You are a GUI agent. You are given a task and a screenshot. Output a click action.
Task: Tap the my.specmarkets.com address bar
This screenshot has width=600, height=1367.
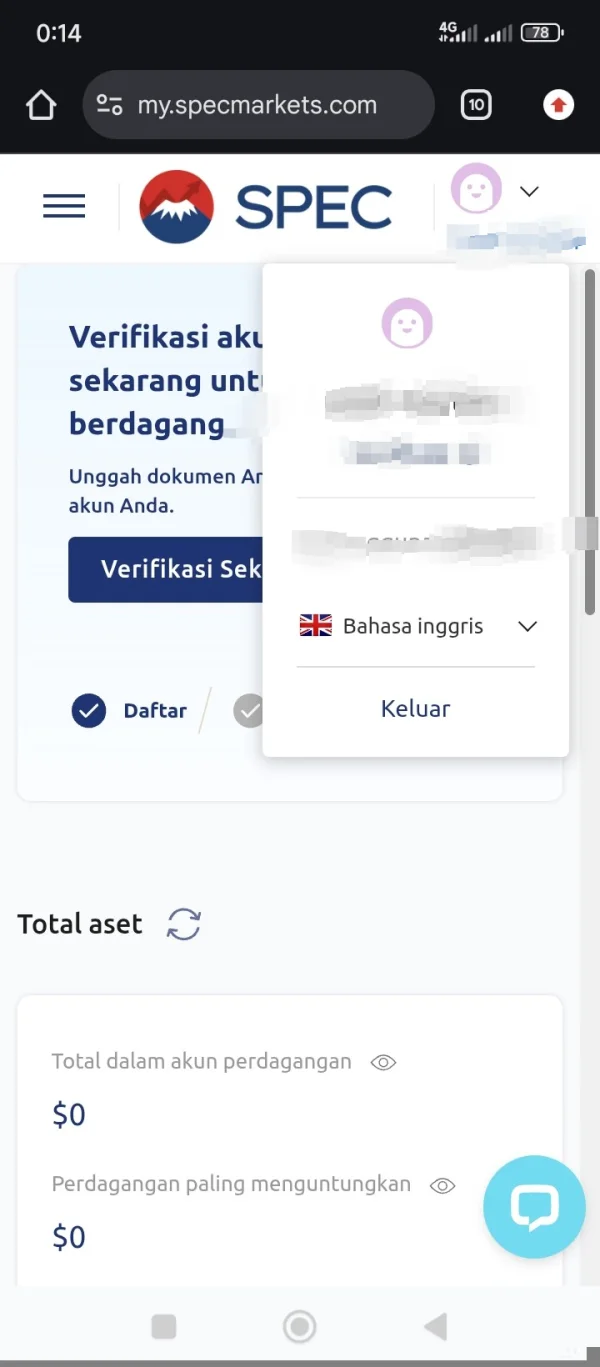click(x=257, y=105)
